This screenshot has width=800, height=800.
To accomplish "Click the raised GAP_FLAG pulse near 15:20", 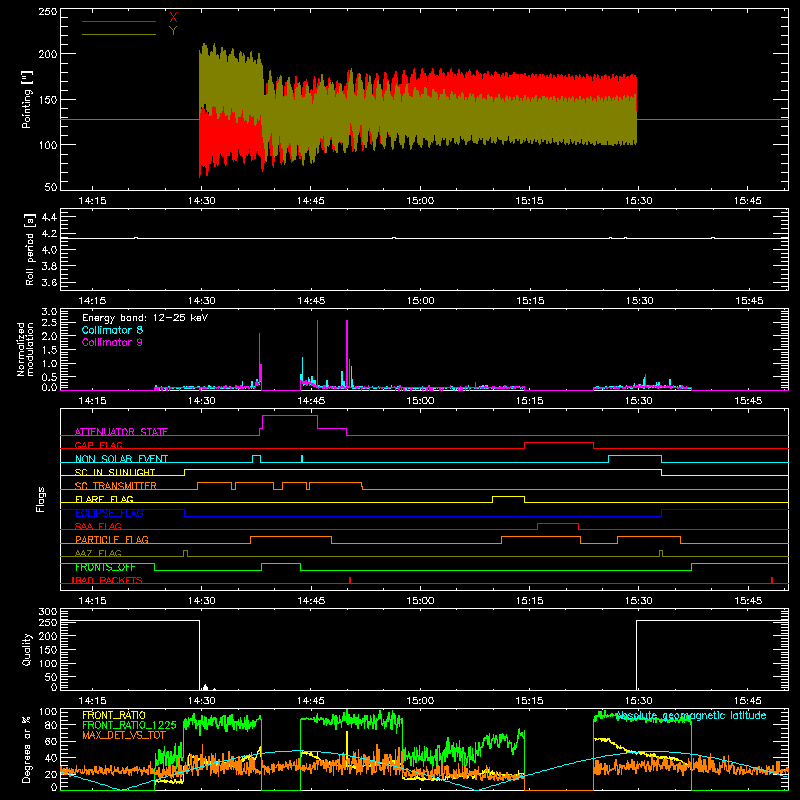I will pyautogui.click(x=559, y=443).
